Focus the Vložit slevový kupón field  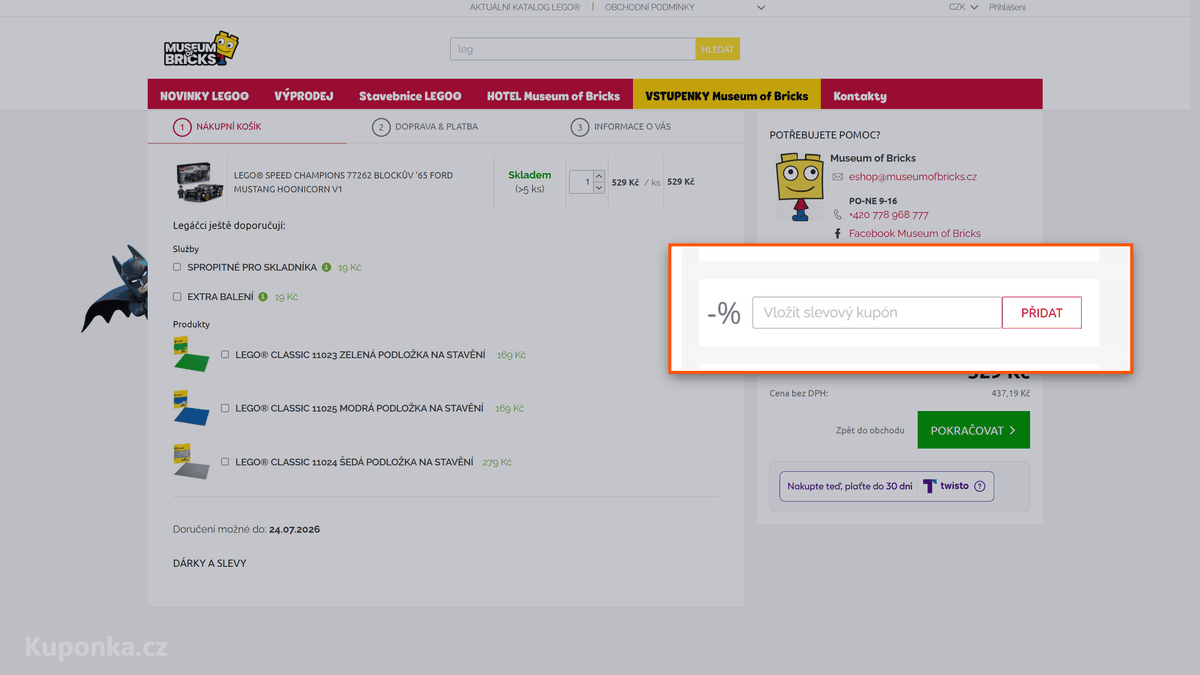click(x=877, y=313)
